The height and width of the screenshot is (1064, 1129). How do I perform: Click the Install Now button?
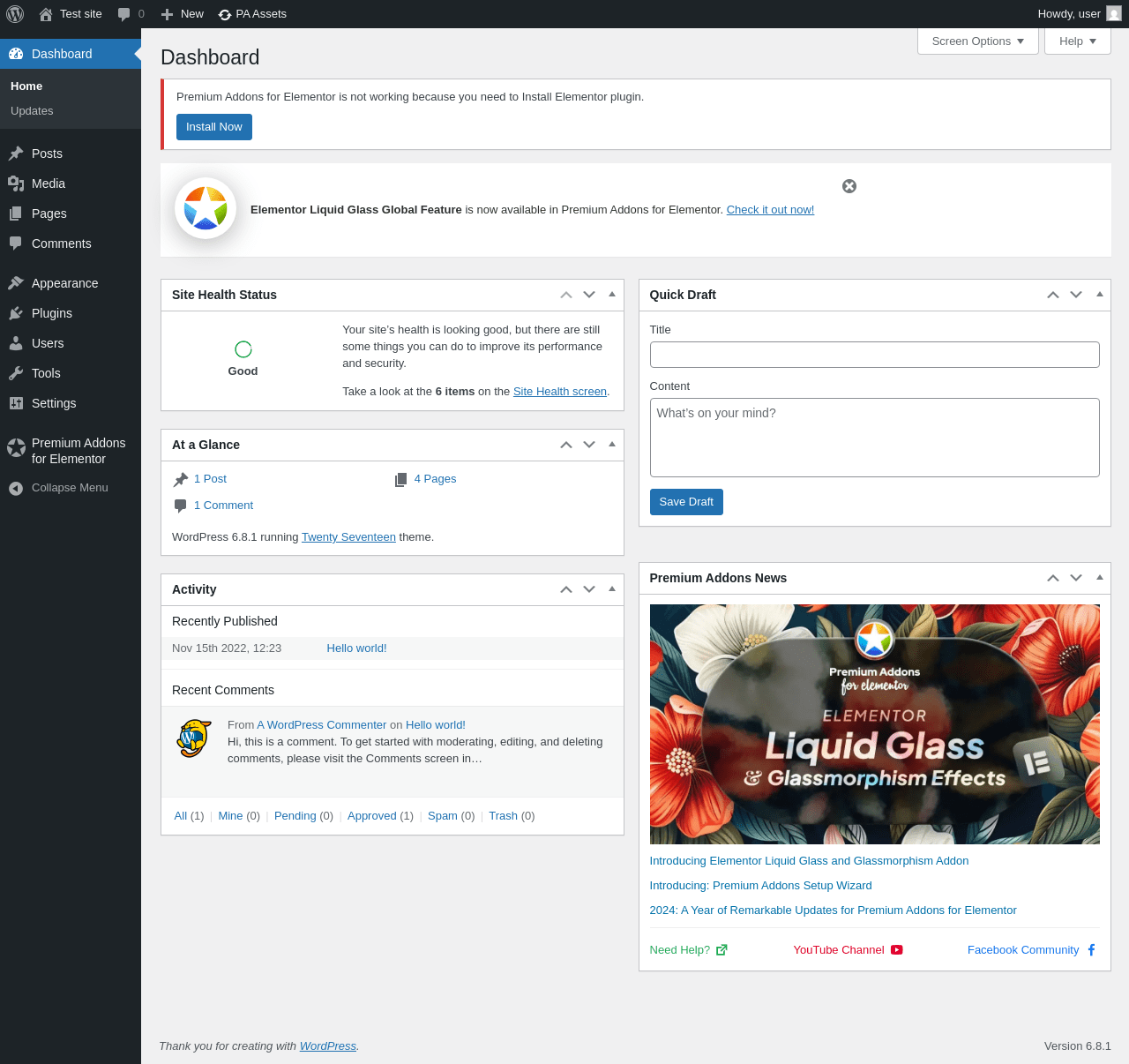tap(214, 127)
